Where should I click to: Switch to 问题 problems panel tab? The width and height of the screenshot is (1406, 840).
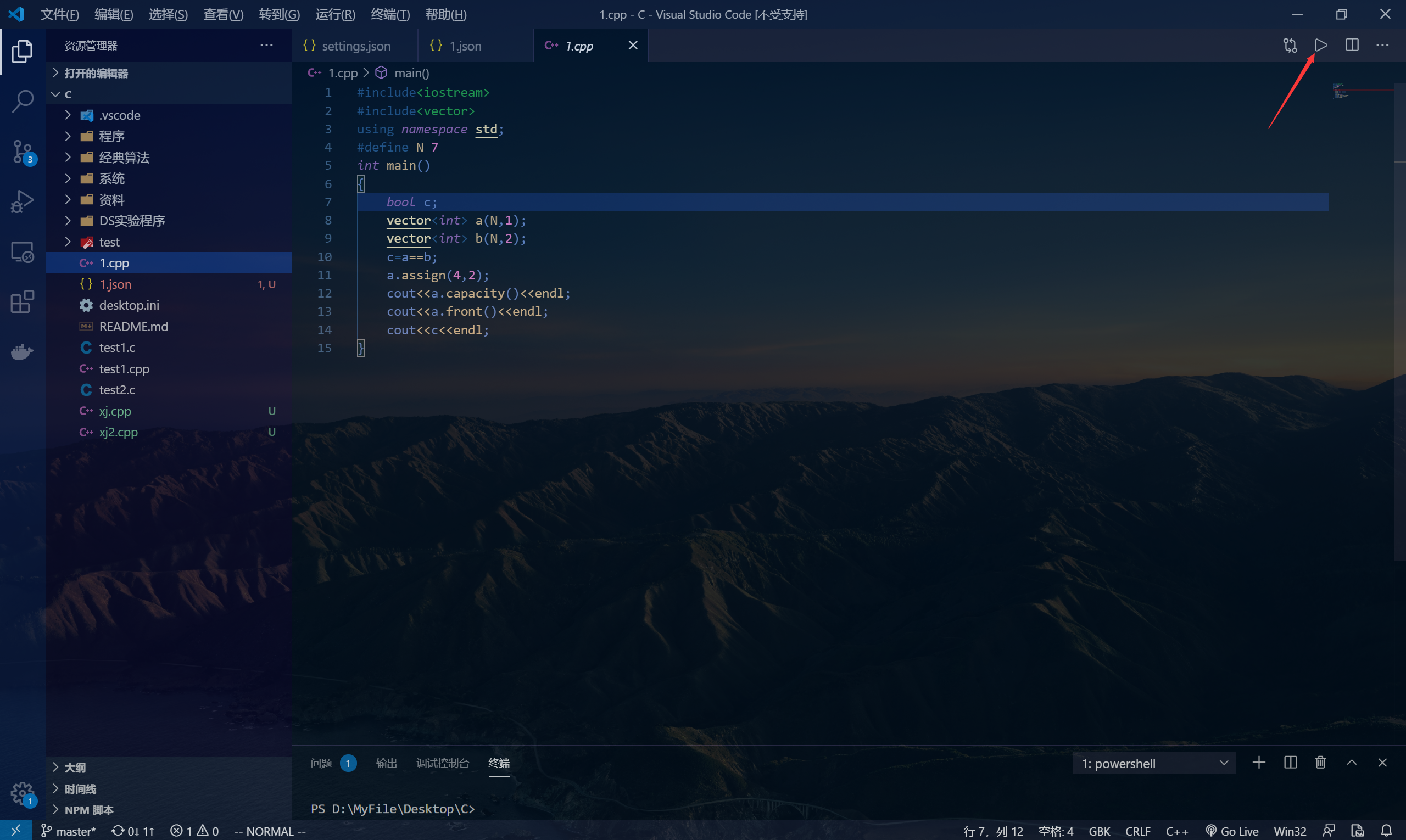click(x=333, y=763)
